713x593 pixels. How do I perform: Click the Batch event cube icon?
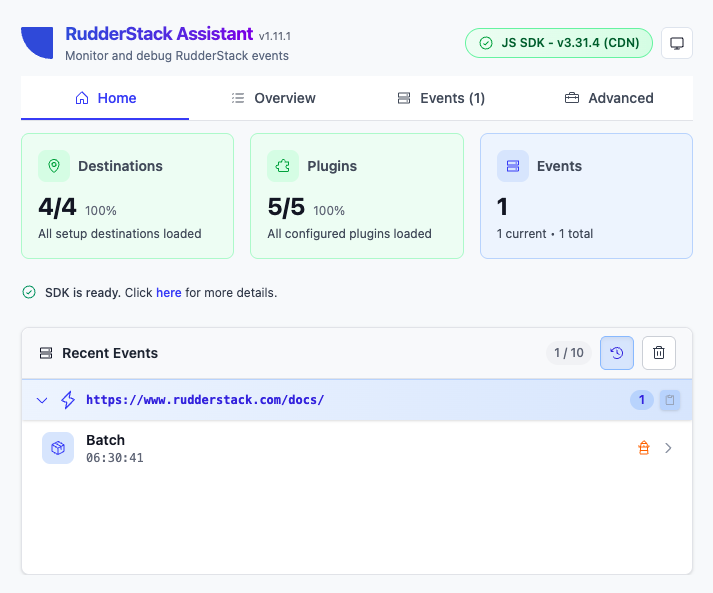(x=58, y=448)
